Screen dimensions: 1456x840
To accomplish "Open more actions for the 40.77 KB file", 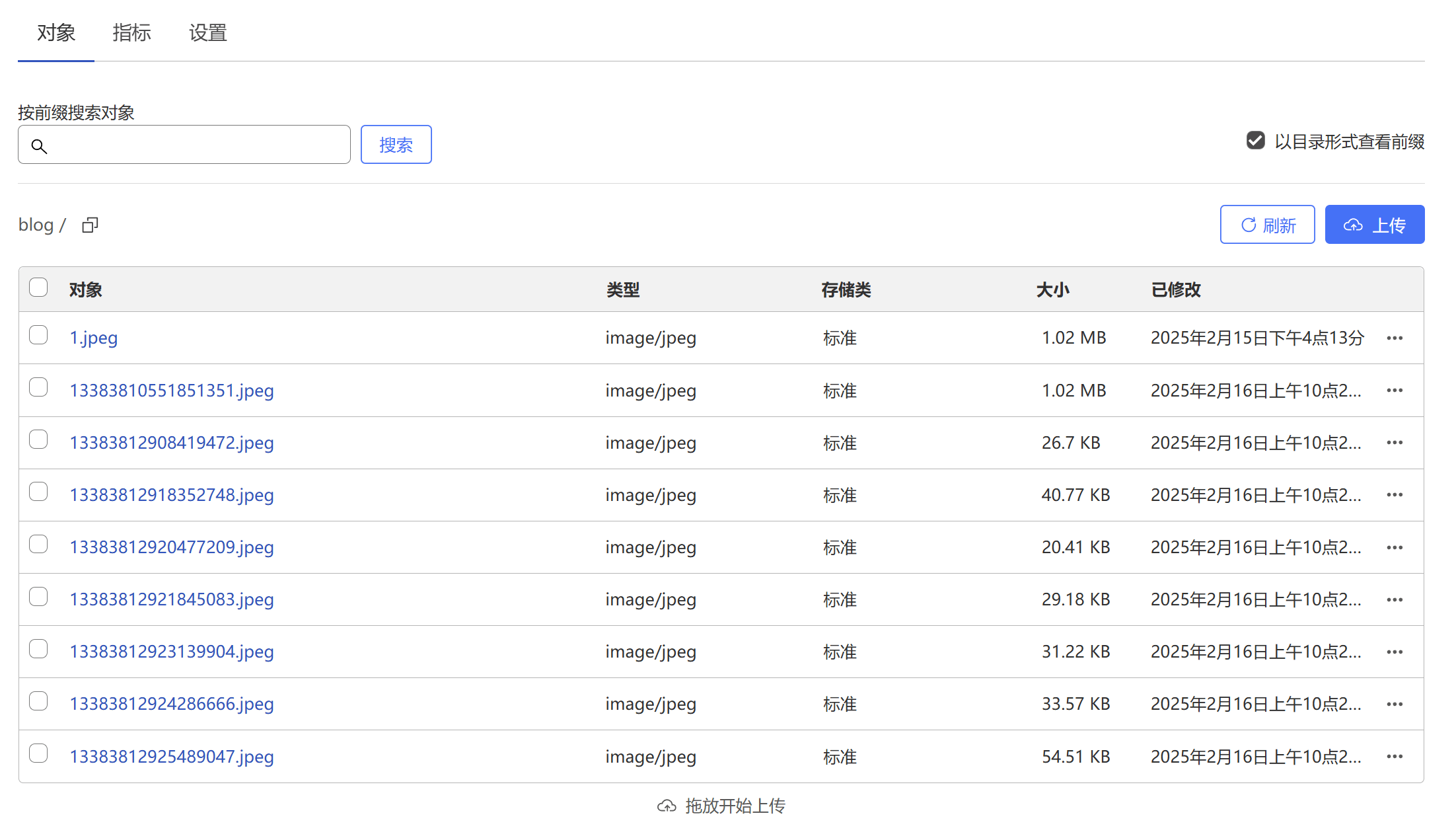I will (x=1395, y=495).
